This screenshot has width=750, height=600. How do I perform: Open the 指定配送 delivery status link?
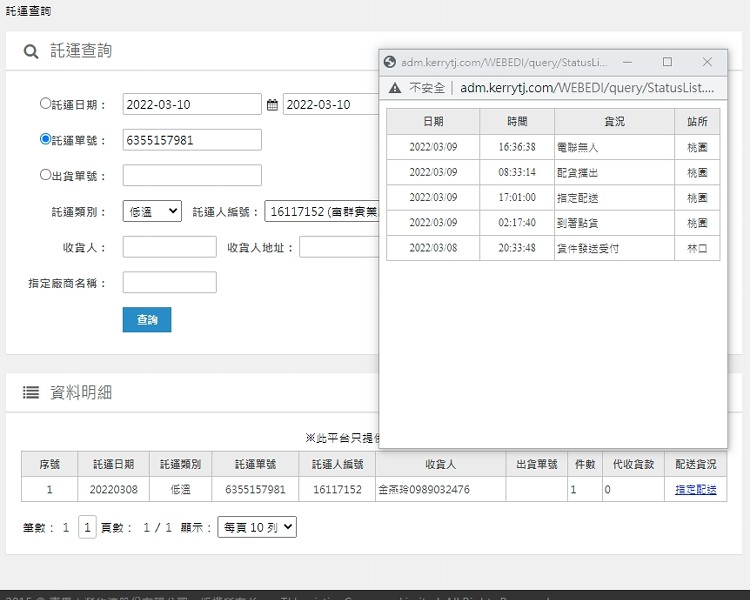[x=695, y=489]
